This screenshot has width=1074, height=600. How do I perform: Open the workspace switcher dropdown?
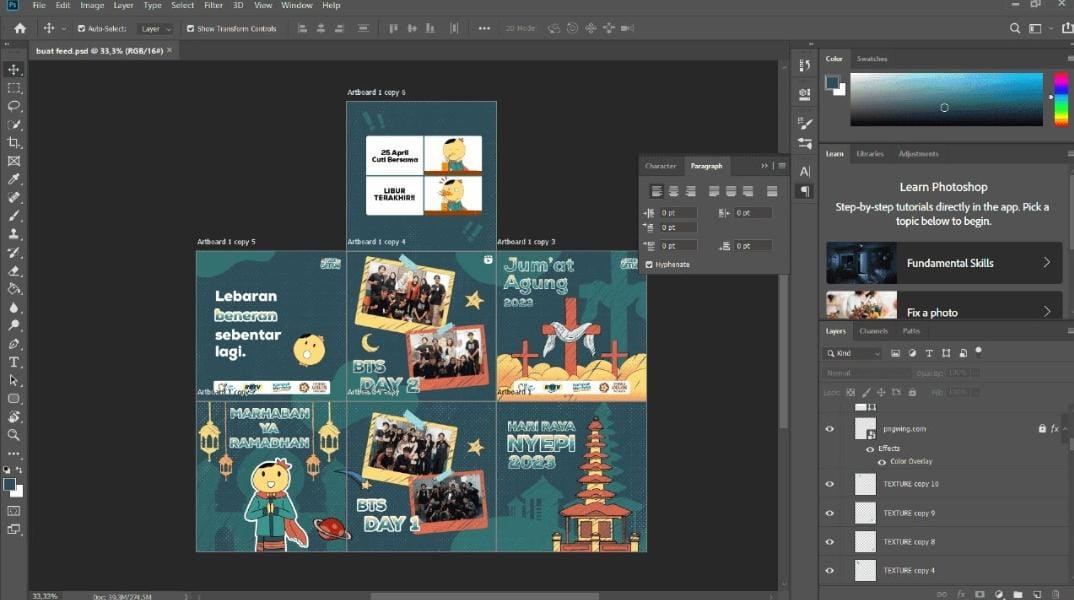coord(1039,28)
